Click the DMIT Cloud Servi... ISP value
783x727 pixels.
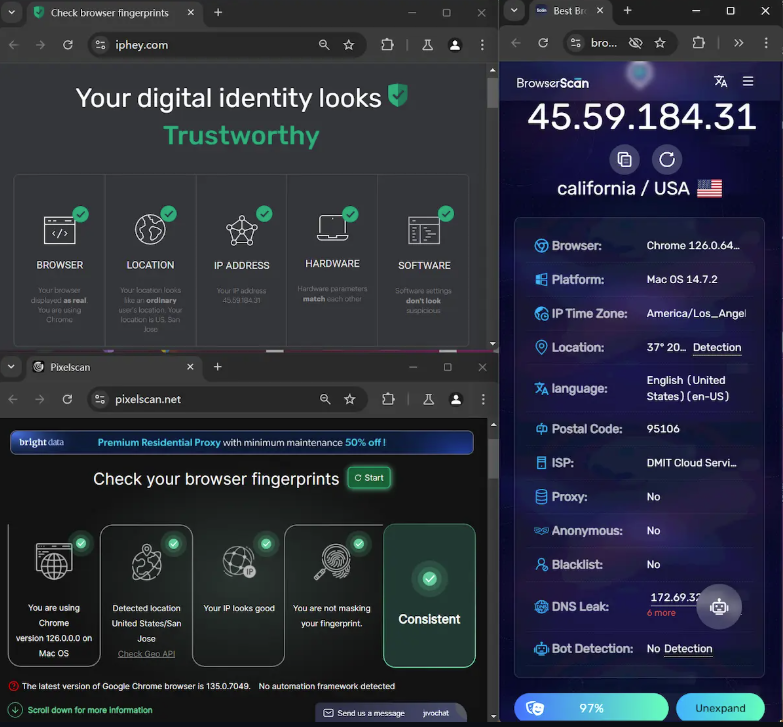(692, 463)
